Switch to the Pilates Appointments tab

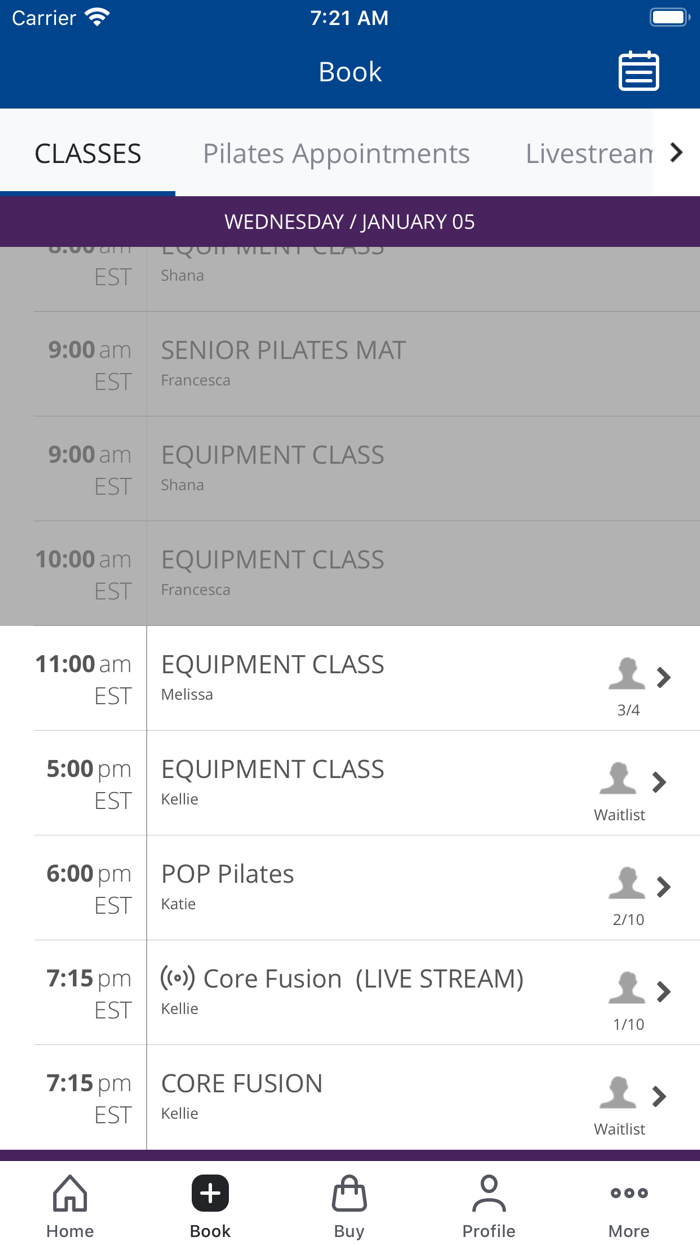[x=336, y=153]
